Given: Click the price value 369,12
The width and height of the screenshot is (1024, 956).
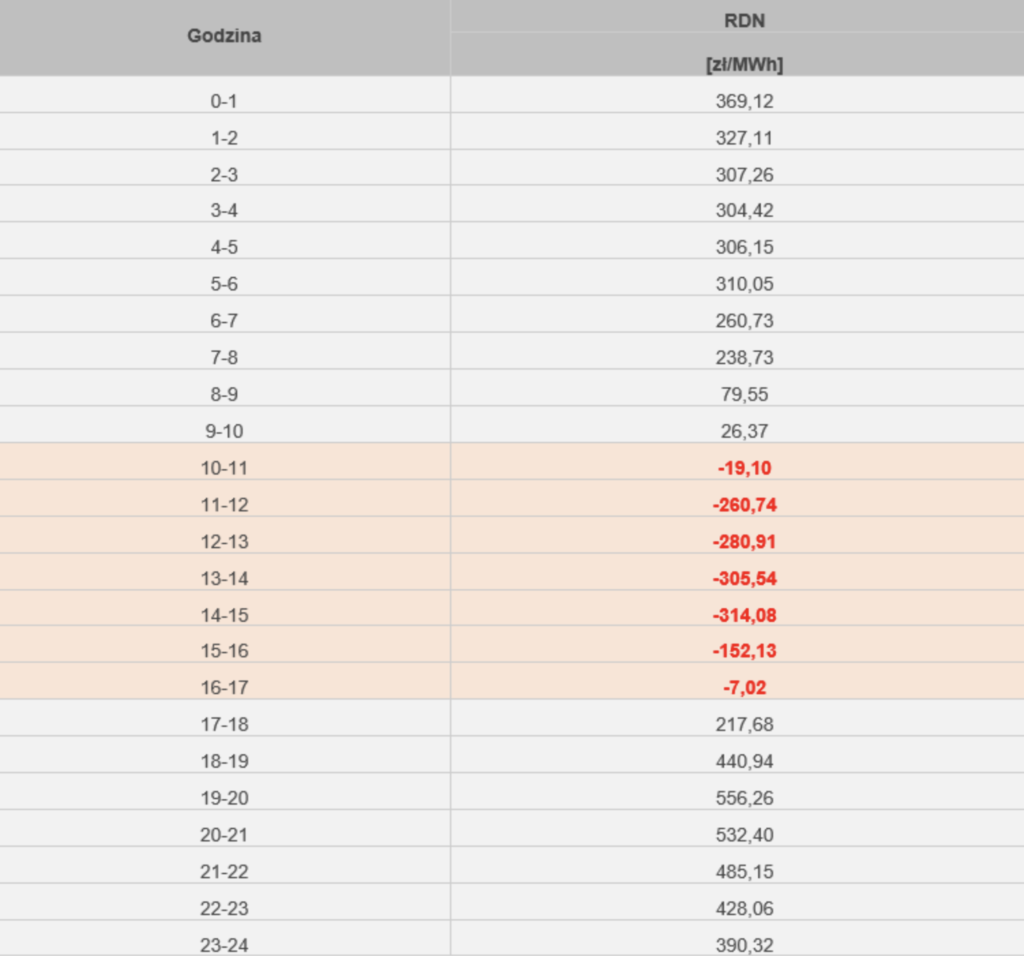Looking at the screenshot, I should tap(744, 101).
